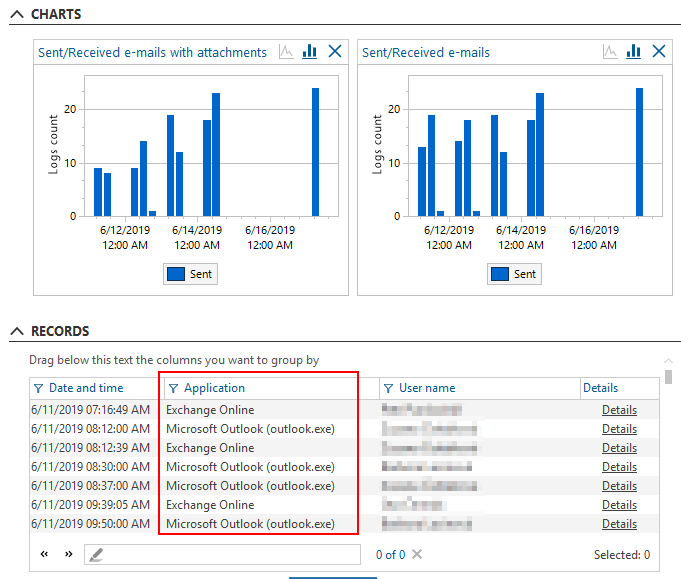Sort by Date and time column header
Screen dimensions: 681x579
tap(86, 388)
